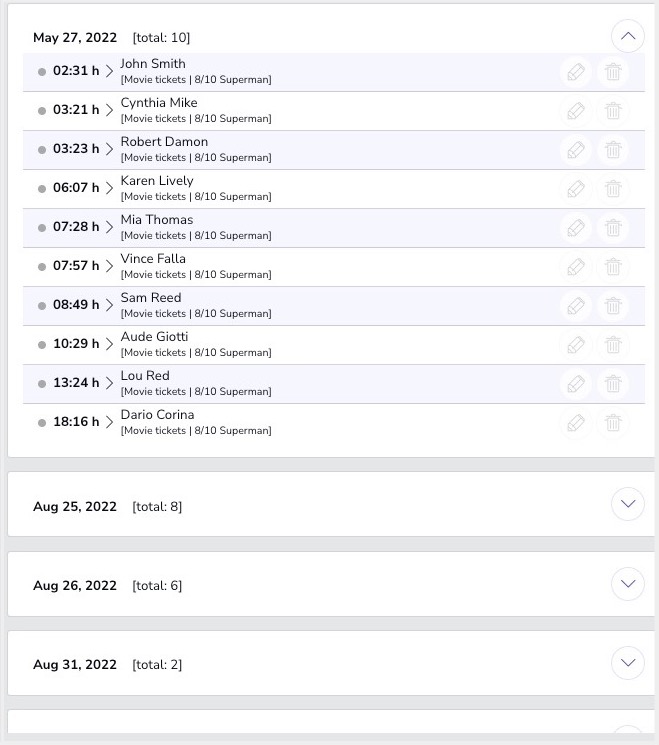Viewport: 659px width, 745px height.
Task: Open the Aude Giotti entry name
Action: [154, 337]
